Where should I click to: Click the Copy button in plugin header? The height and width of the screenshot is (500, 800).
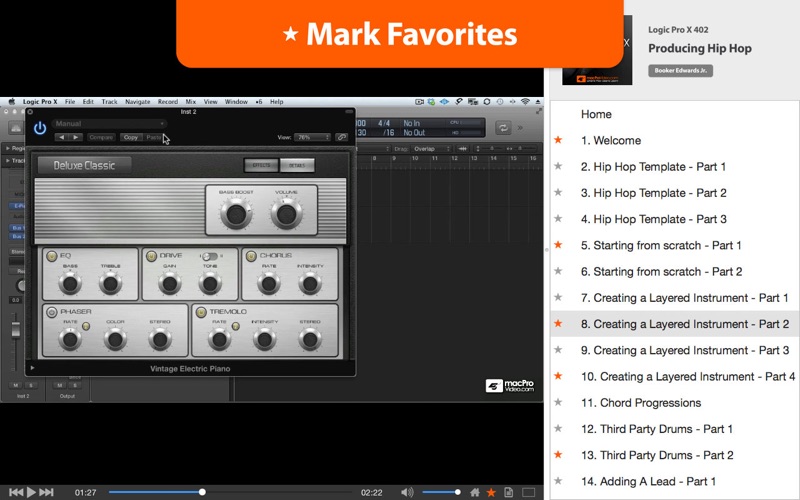pyautogui.click(x=131, y=137)
